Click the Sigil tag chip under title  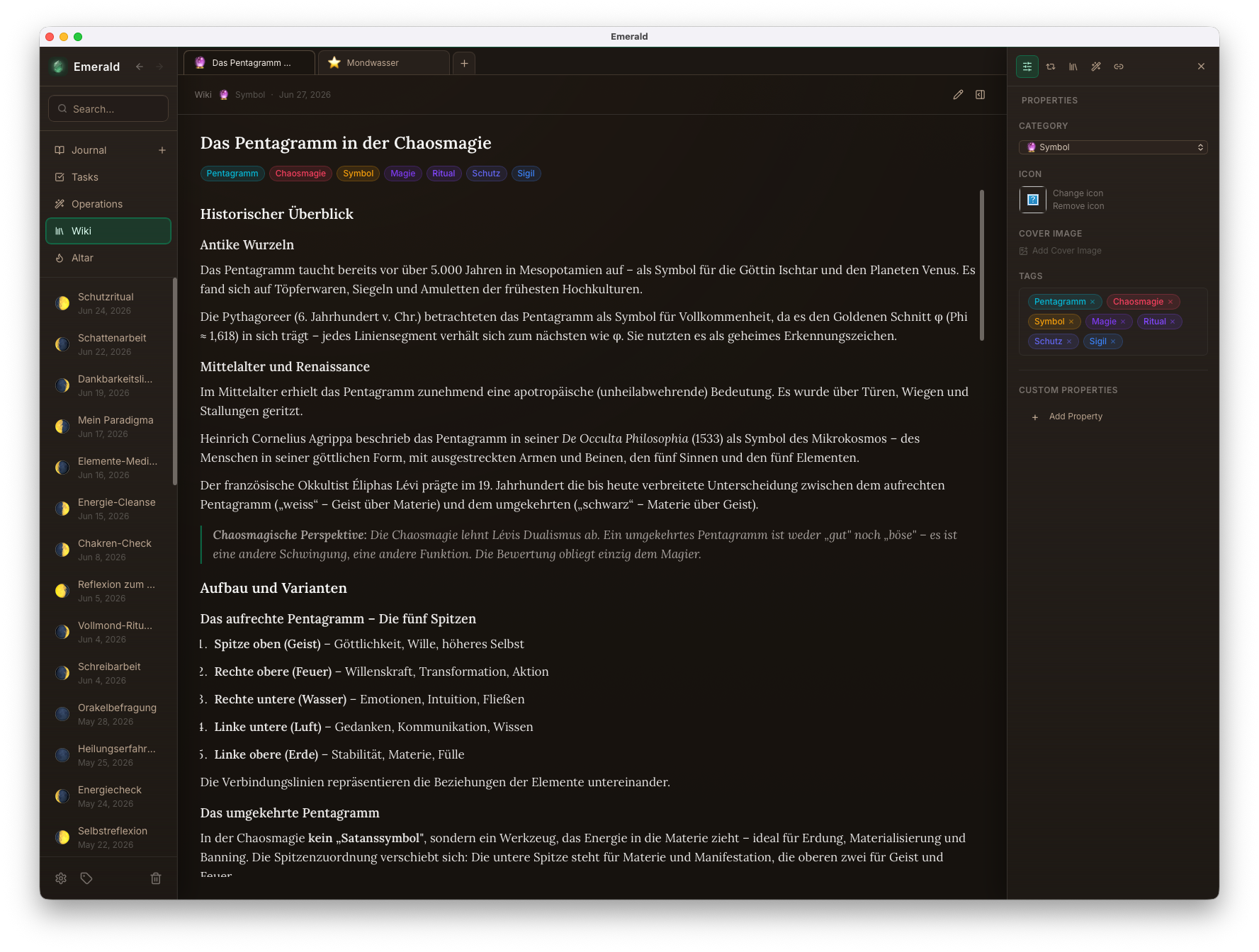tap(526, 174)
